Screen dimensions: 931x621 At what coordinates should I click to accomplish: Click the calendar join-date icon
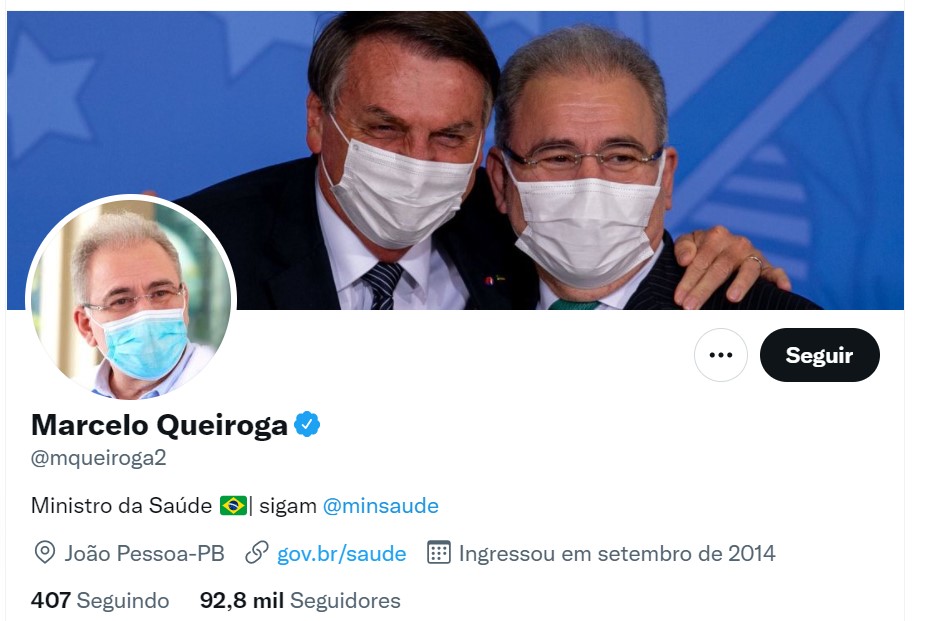pos(439,552)
